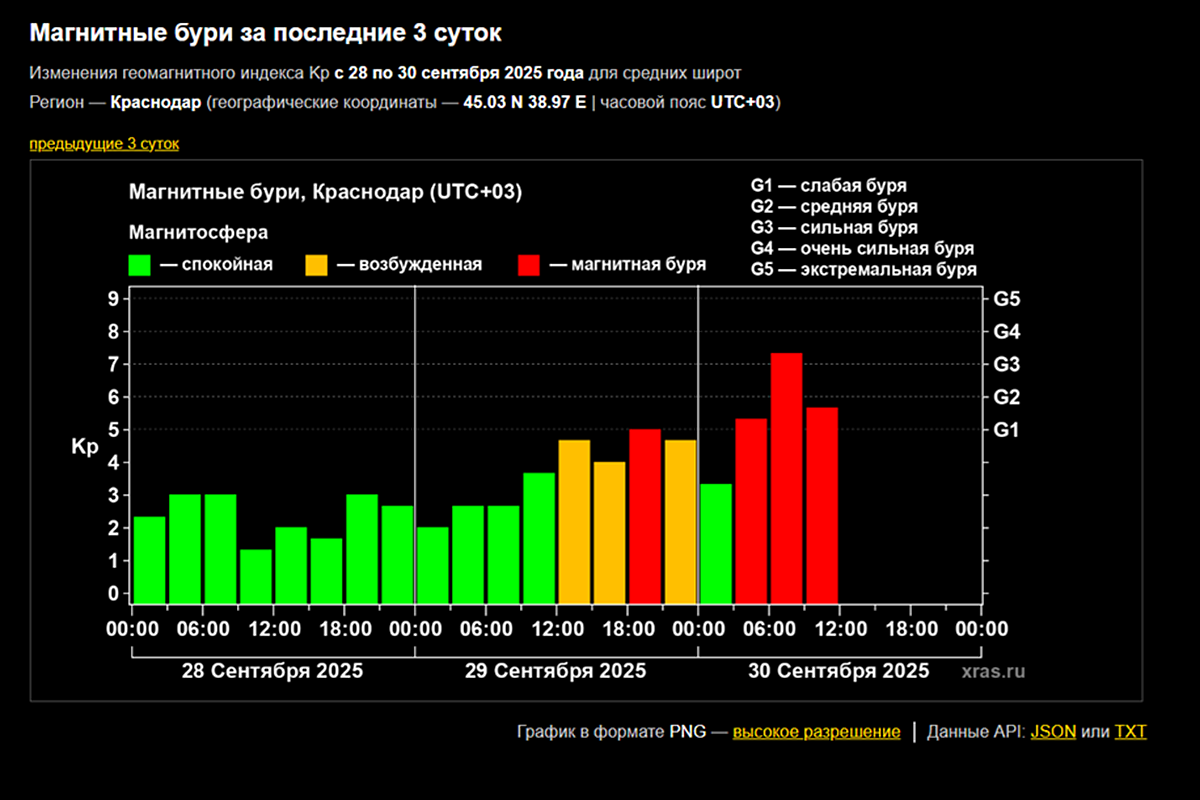Open the JSON data API link
This screenshot has height=800, width=1200.
1053,732
